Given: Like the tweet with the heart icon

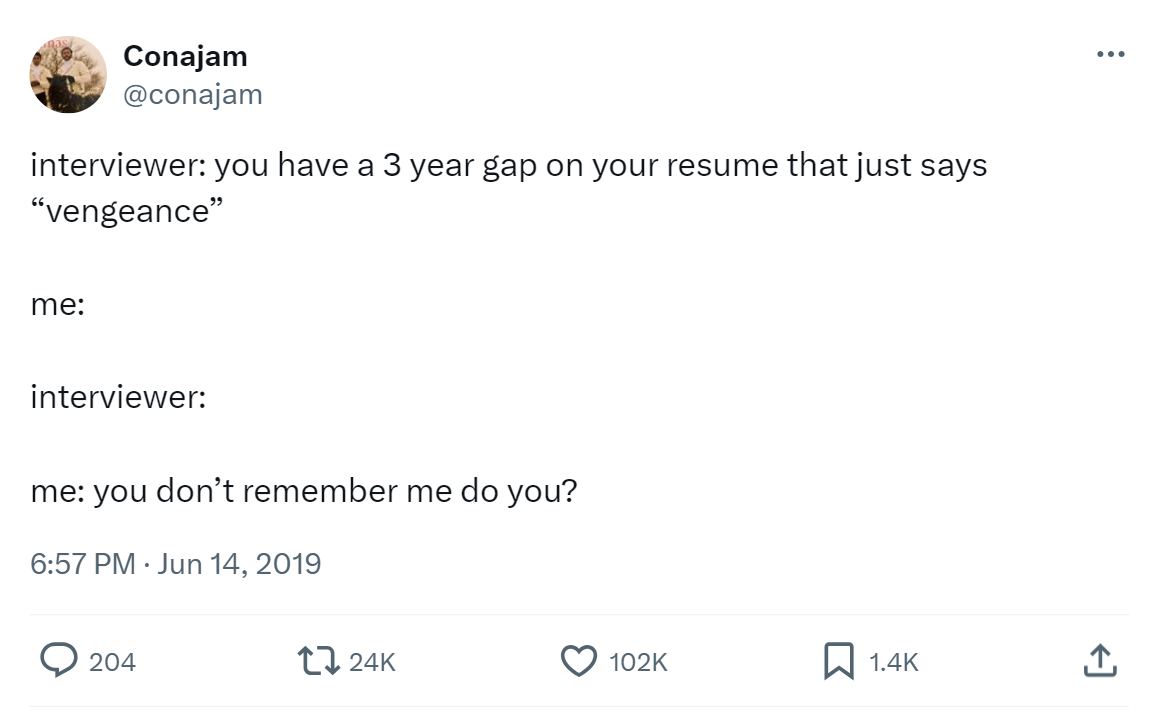Looking at the screenshot, I should pos(577,661).
